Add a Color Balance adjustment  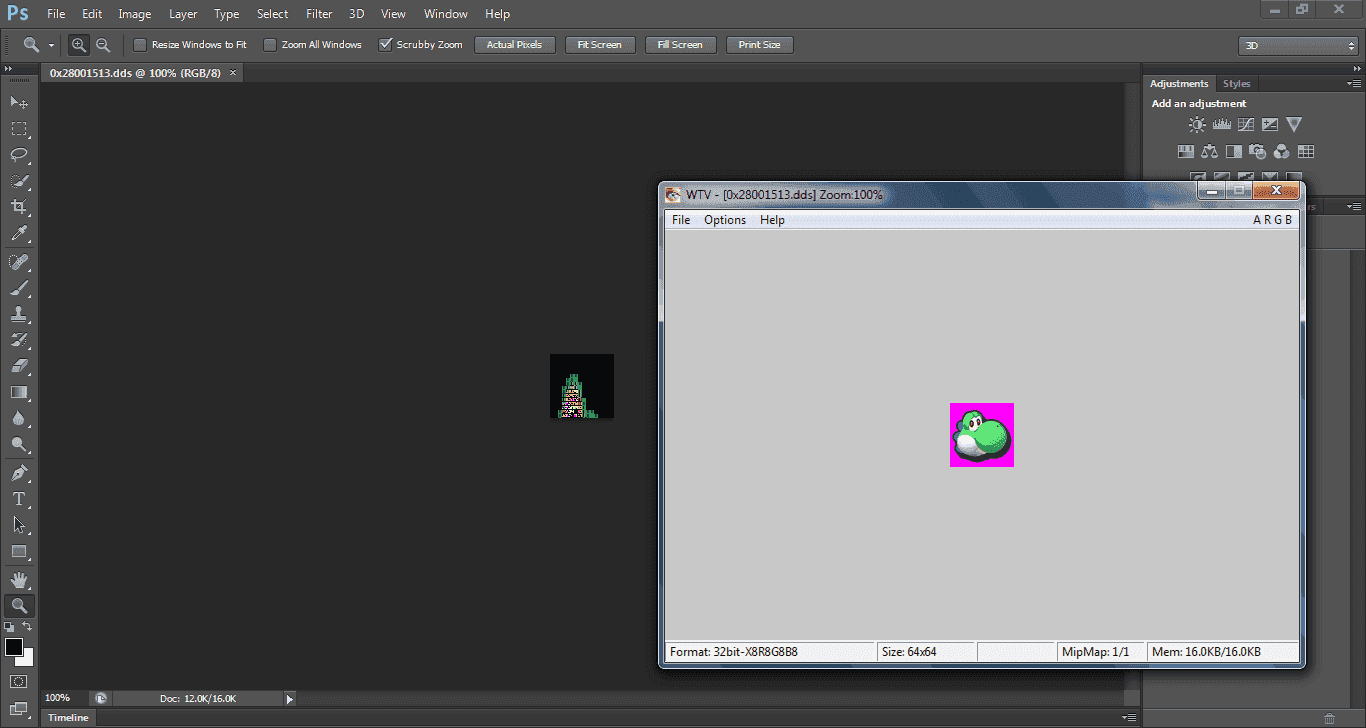[x=1210, y=152]
